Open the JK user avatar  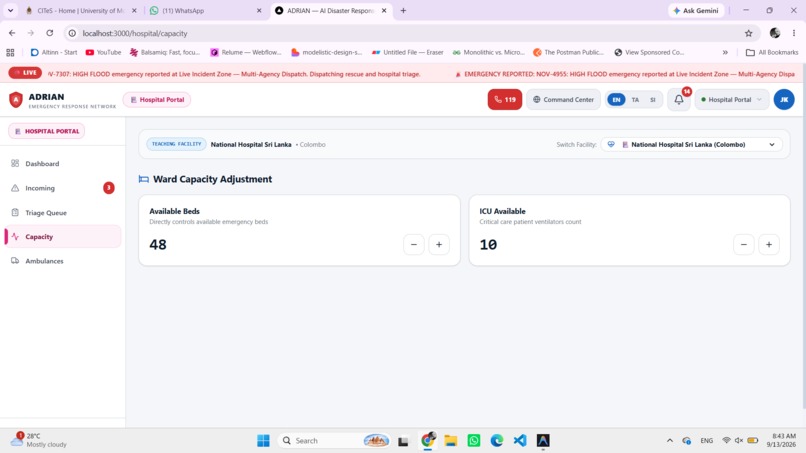[x=784, y=100]
